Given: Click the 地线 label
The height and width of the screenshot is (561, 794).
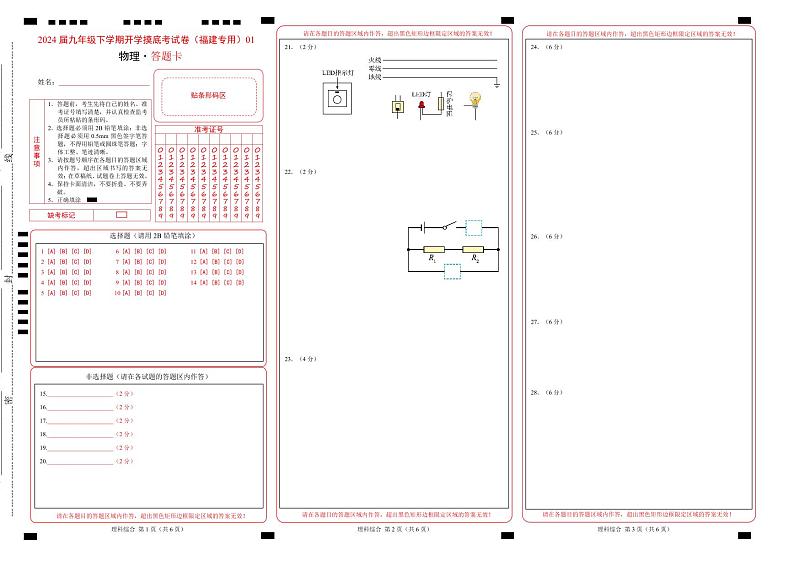Looking at the screenshot, I should click(375, 77).
